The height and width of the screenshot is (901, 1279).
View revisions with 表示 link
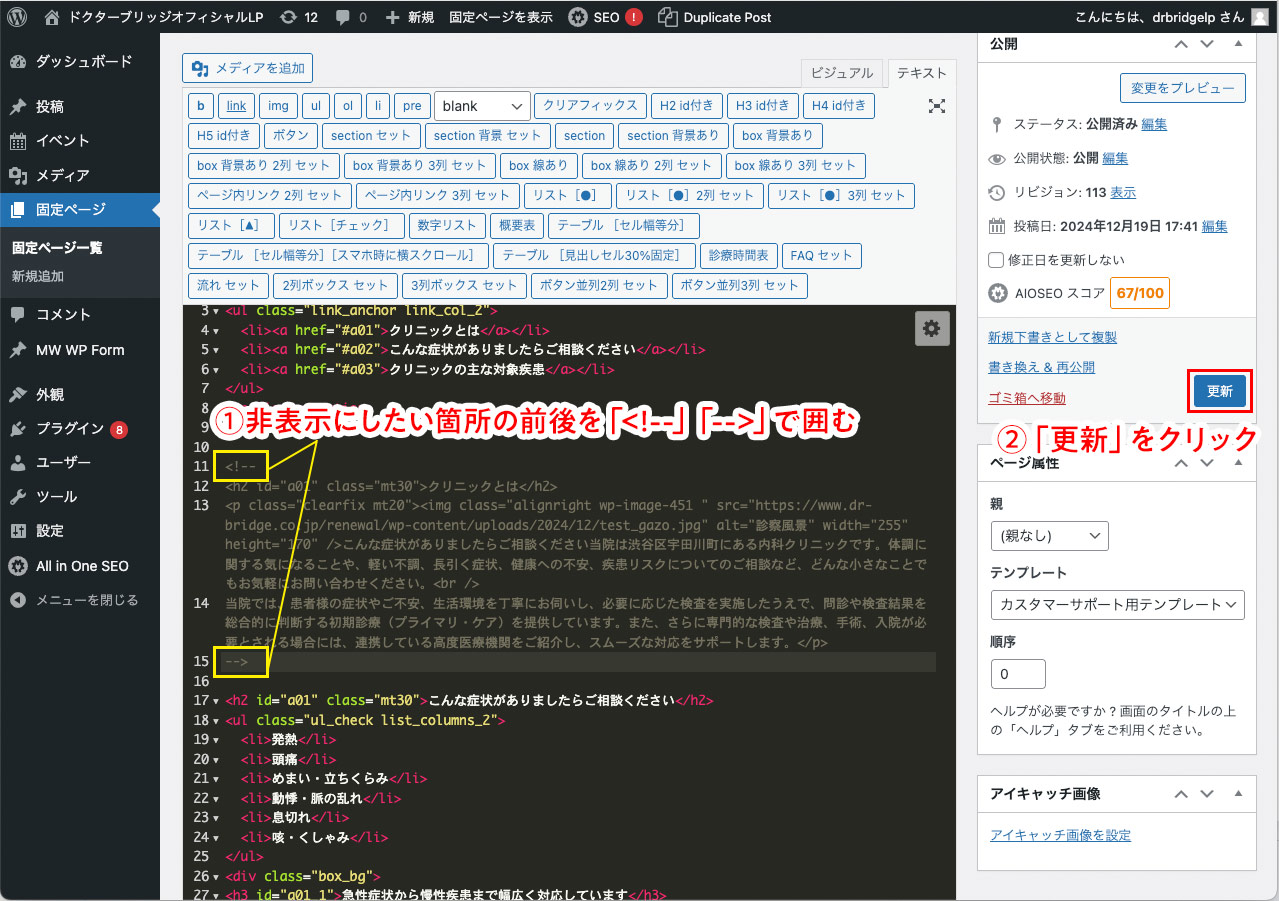(x=1123, y=192)
